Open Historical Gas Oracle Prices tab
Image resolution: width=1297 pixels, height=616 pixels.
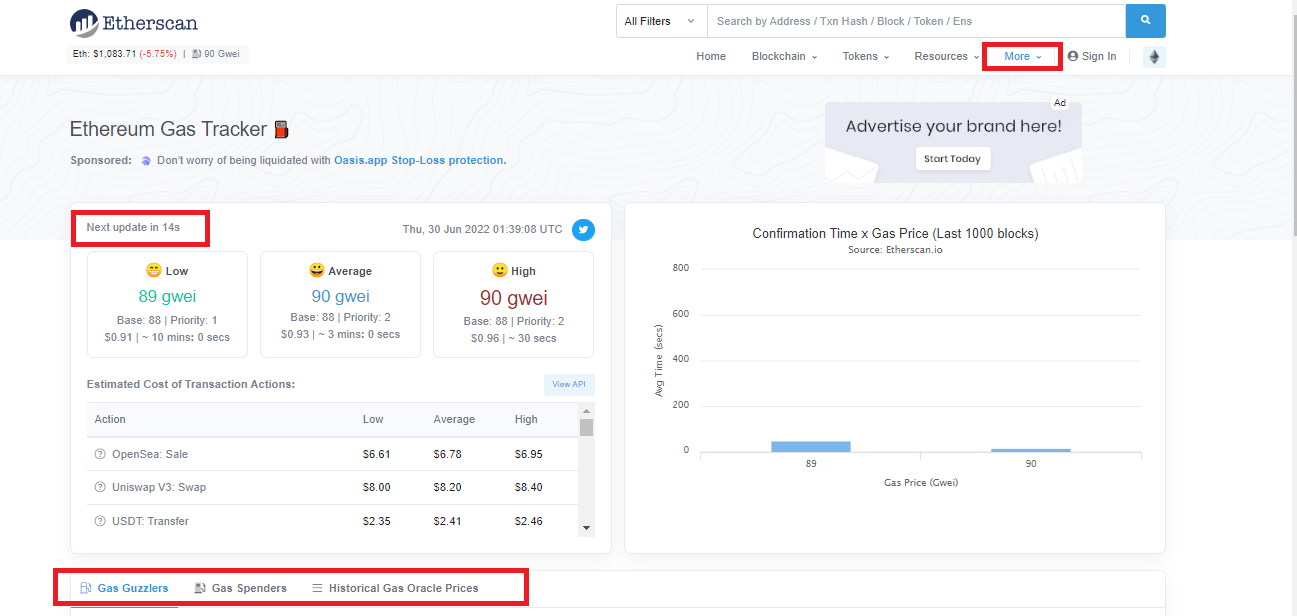click(x=395, y=588)
